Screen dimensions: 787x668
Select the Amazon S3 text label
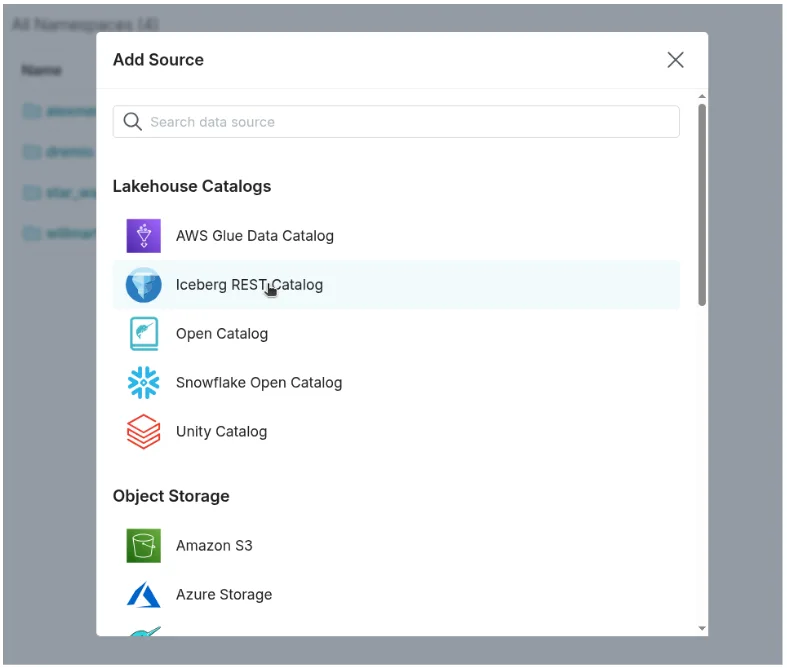click(214, 546)
